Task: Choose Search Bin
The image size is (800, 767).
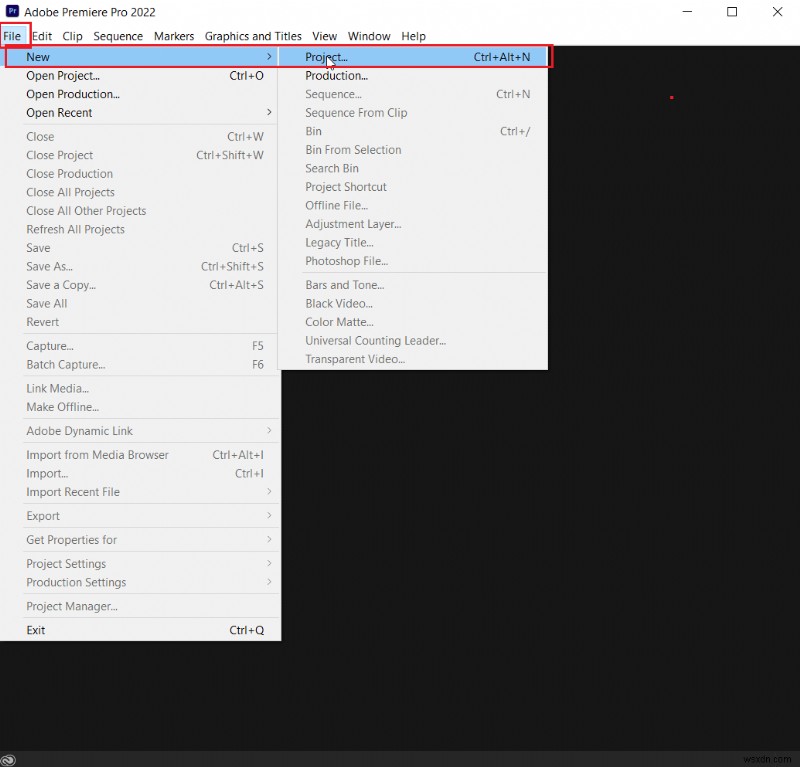Action: point(413,168)
